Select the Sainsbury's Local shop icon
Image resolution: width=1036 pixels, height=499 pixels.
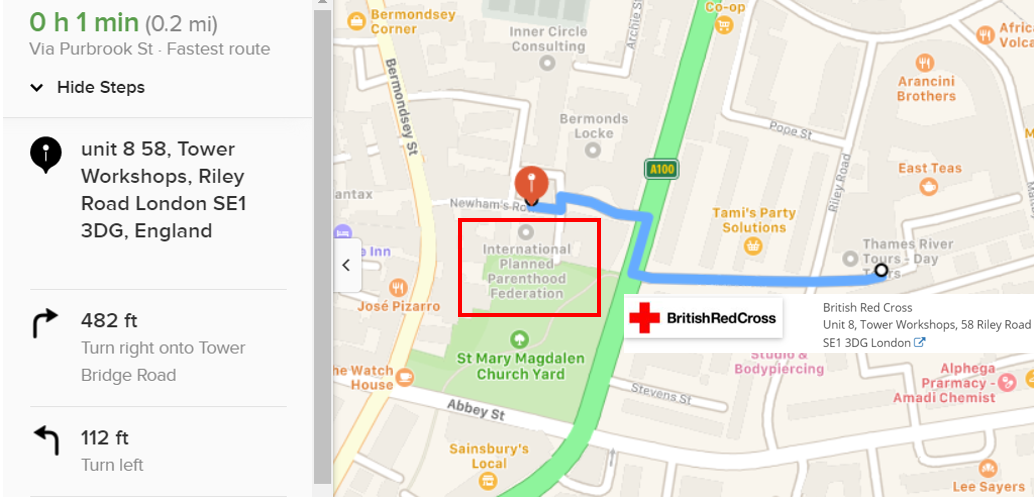[x=488, y=479]
